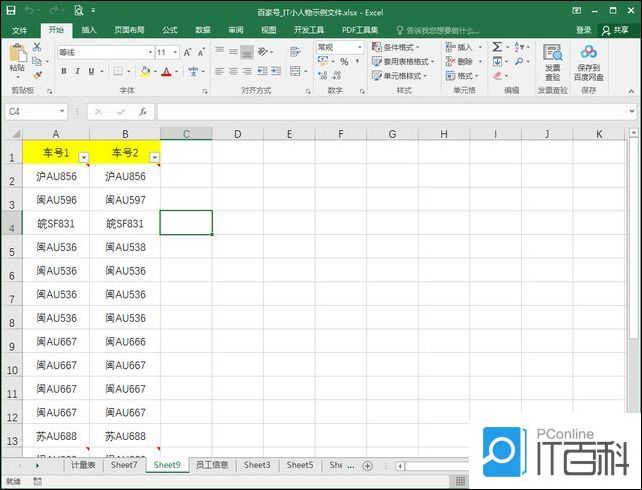Center text horizontally

coord(233,72)
